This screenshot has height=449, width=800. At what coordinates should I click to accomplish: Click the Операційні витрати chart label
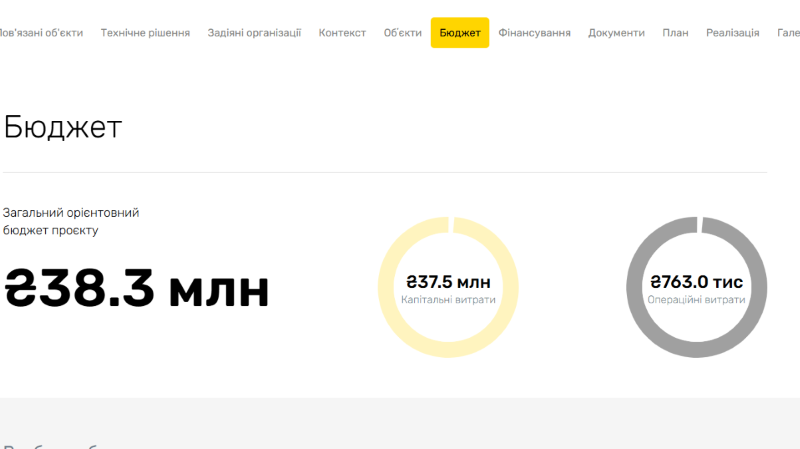pyautogui.click(x=697, y=299)
